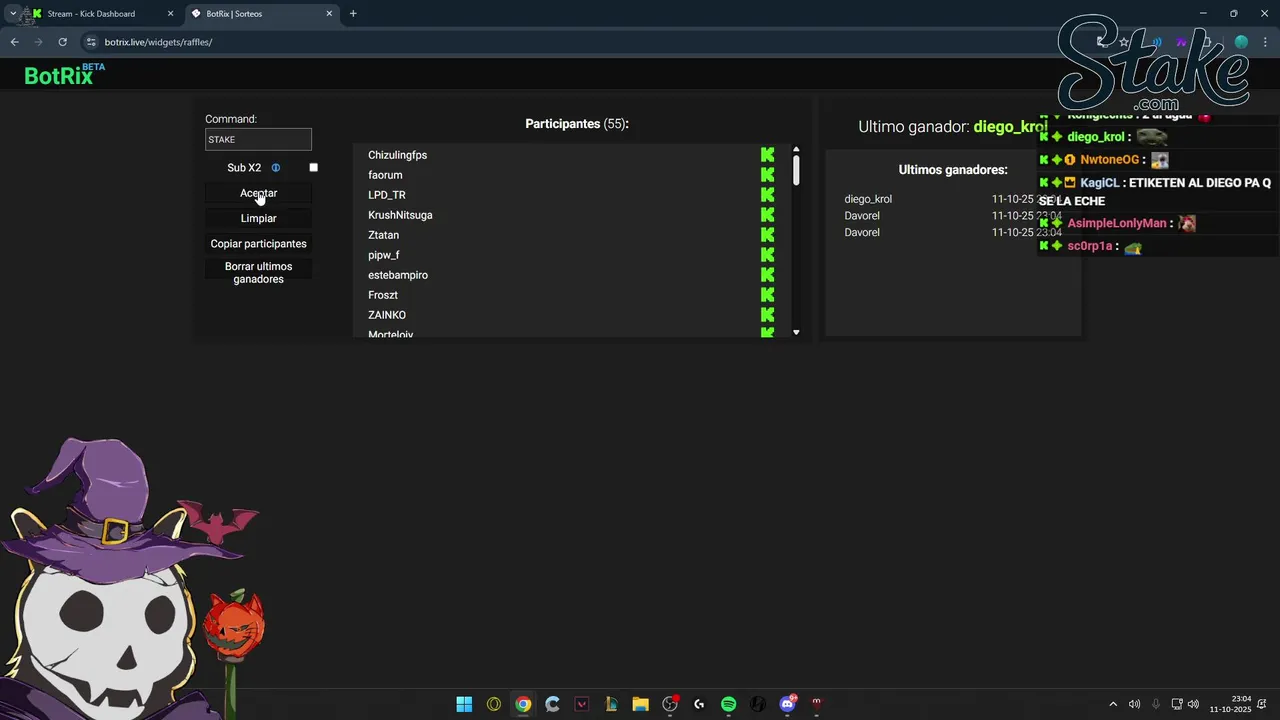Click the Ultimos ganadores heading
This screenshot has height=720, width=1280.
point(953,170)
